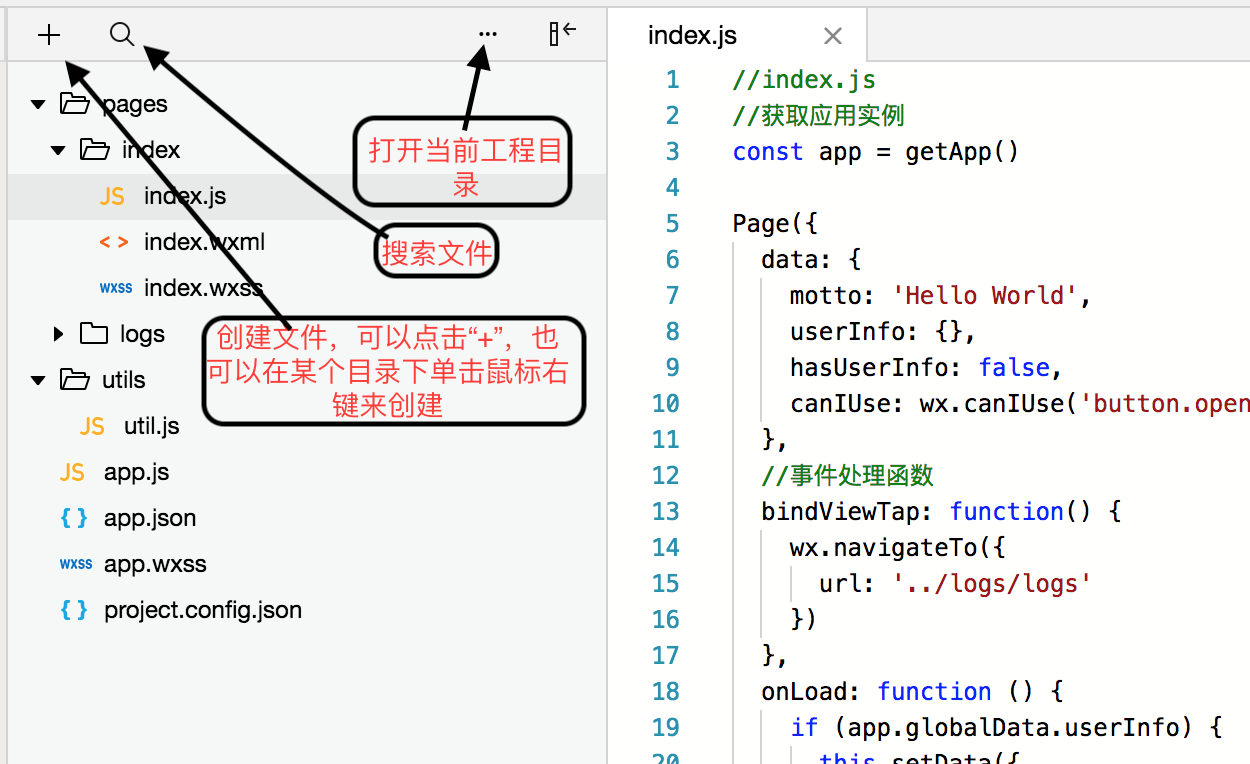
Task: Click 'wx.navigateTo({' in the code
Action: coord(897,547)
